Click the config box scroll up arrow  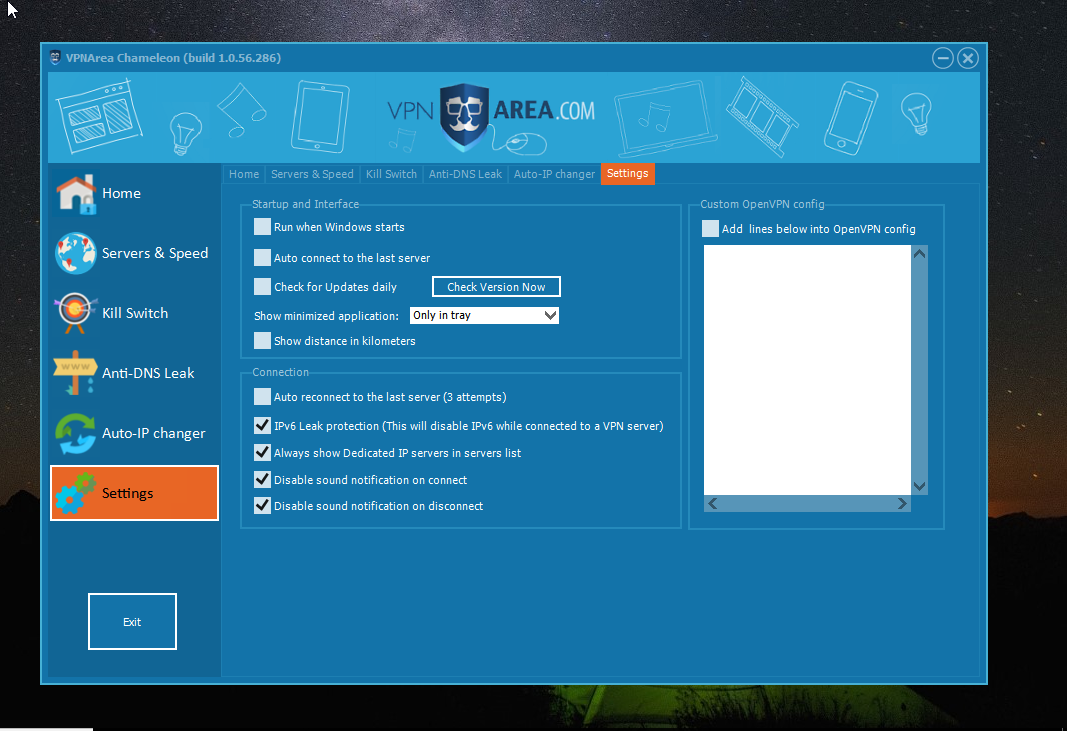tap(919, 254)
